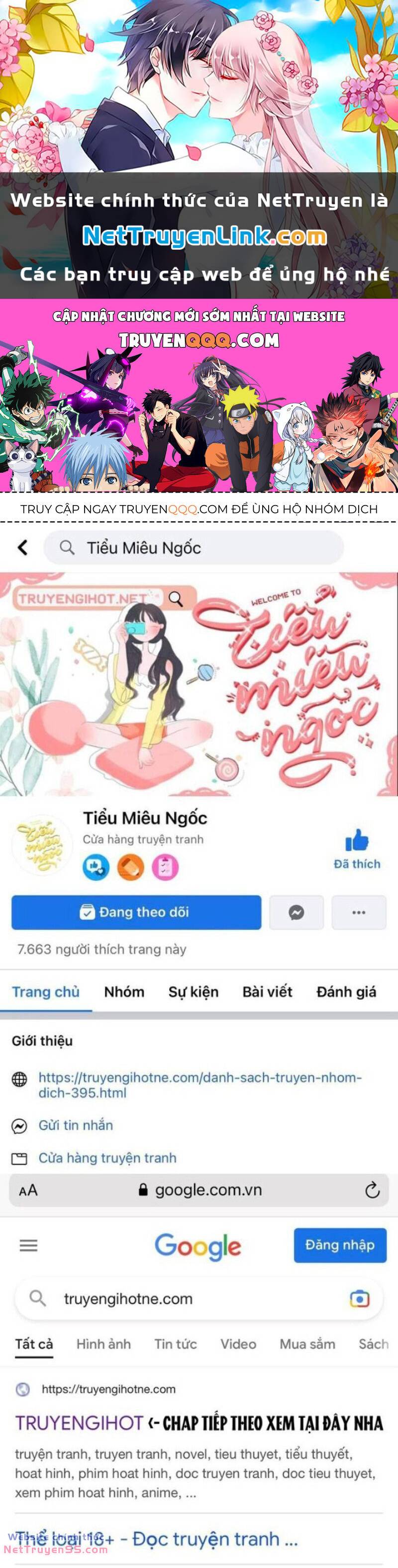
Task: Open the Hình ảnh search tab
Action: 103,1344
